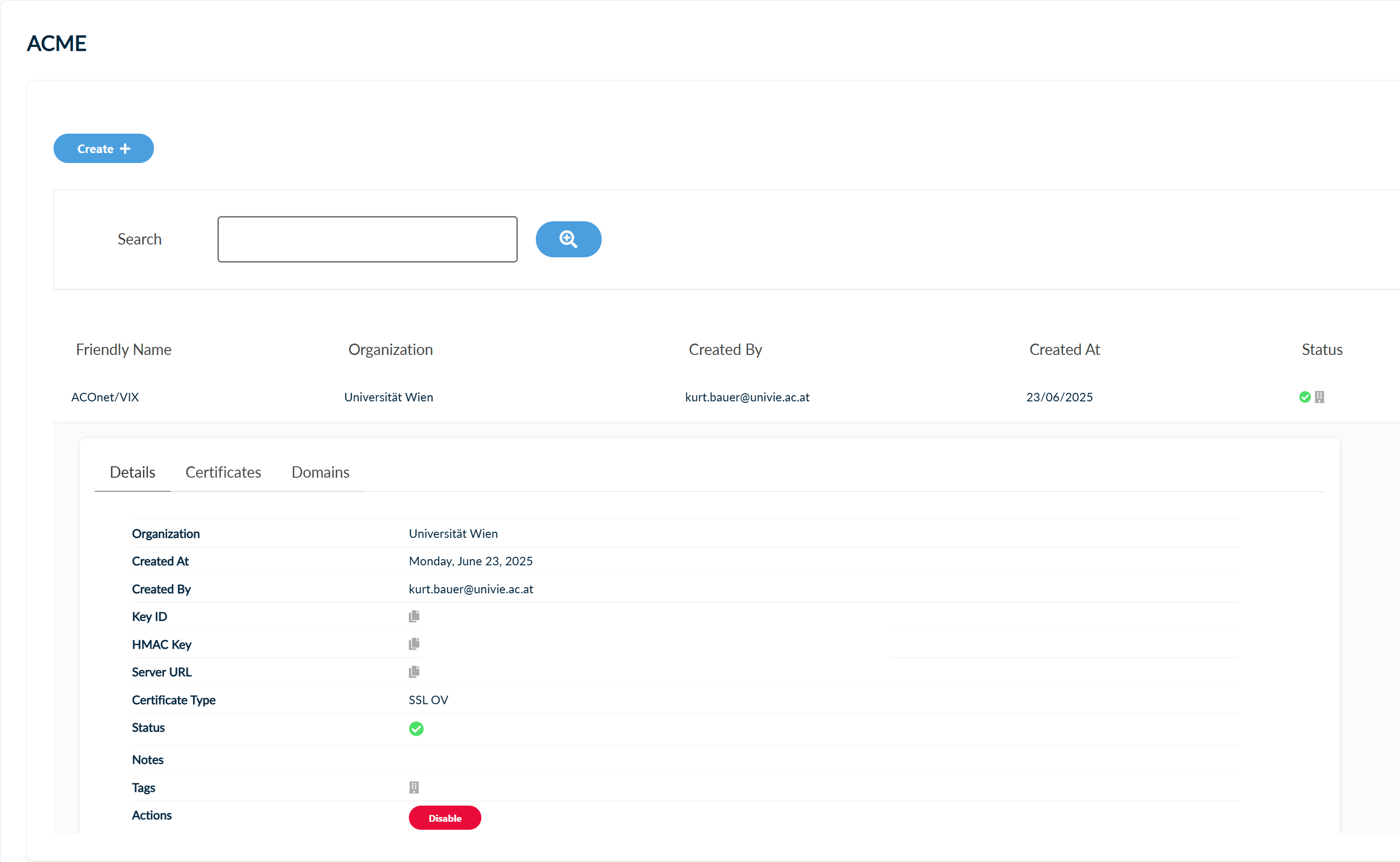The image size is (1400, 862).
Task: Click the Status column header
Action: tap(1322, 349)
